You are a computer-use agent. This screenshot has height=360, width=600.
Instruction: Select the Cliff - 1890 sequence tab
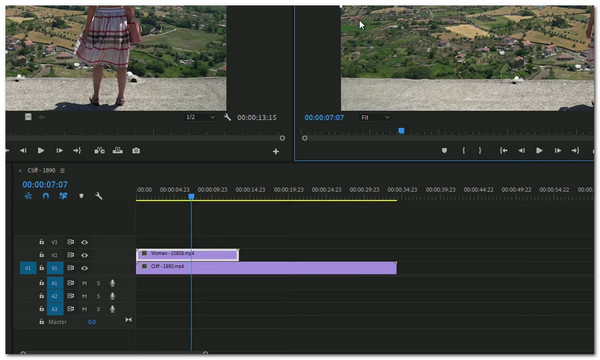(x=41, y=170)
